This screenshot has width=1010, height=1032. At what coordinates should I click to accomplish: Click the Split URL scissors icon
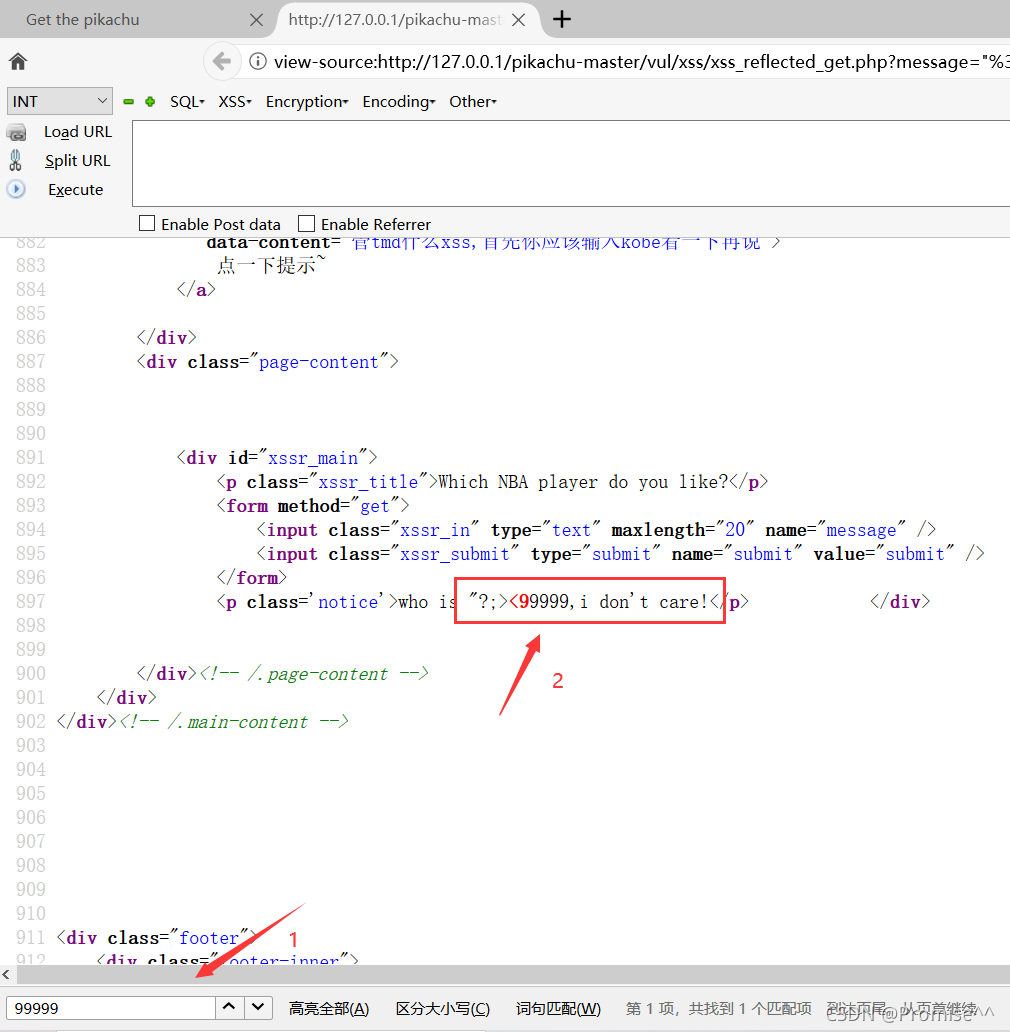coord(15,160)
